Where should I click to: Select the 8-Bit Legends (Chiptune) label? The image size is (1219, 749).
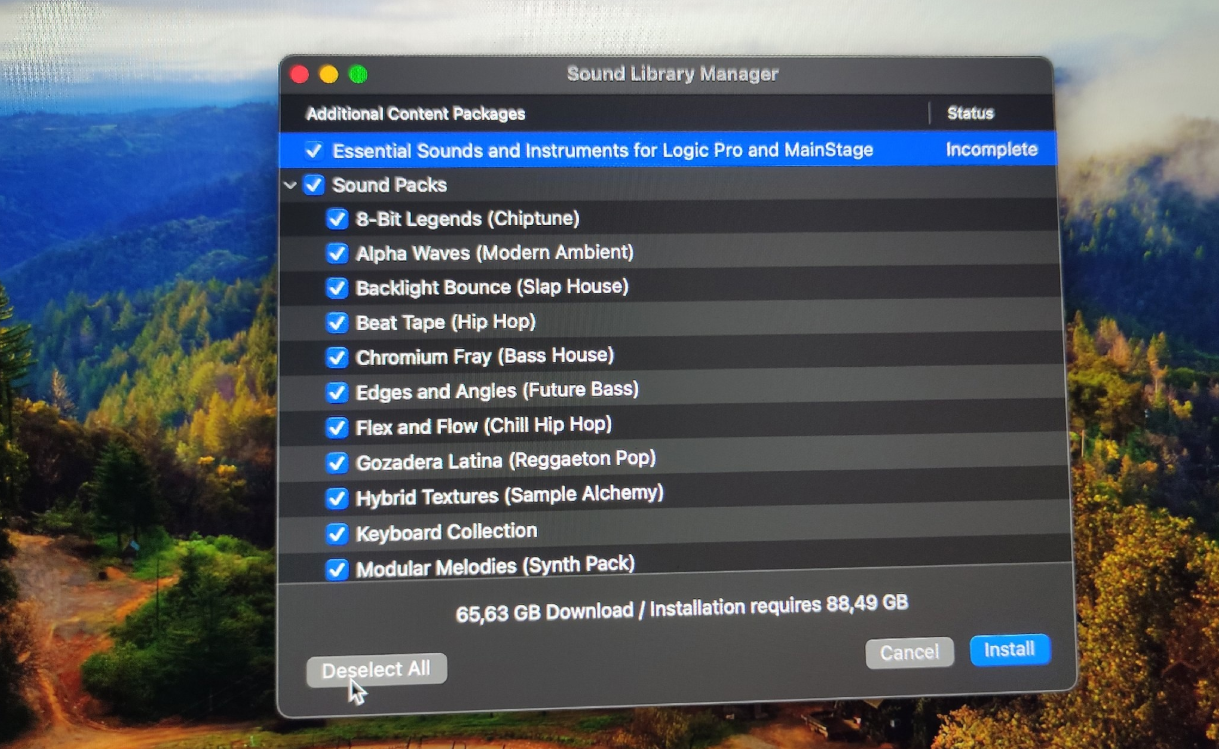pos(467,219)
